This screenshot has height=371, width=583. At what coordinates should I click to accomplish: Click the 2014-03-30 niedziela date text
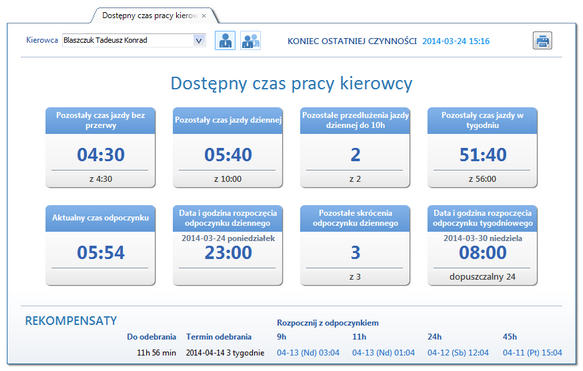[x=483, y=238]
